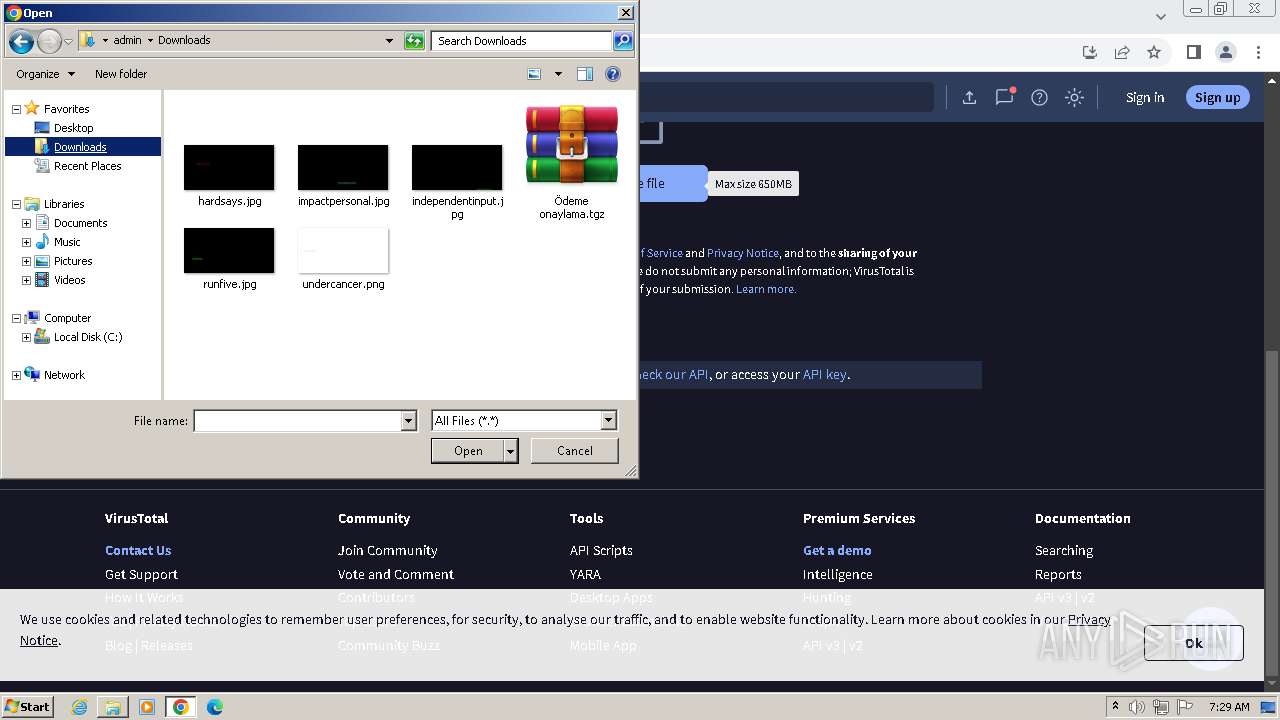Open File Explorer from the taskbar

click(113, 707)
